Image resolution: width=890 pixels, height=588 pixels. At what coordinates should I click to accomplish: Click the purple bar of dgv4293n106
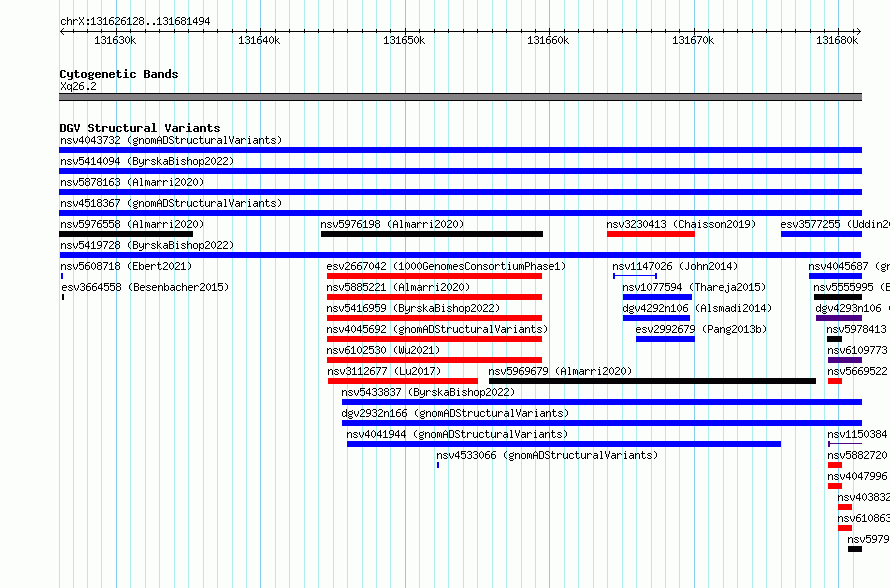point(839,318)
